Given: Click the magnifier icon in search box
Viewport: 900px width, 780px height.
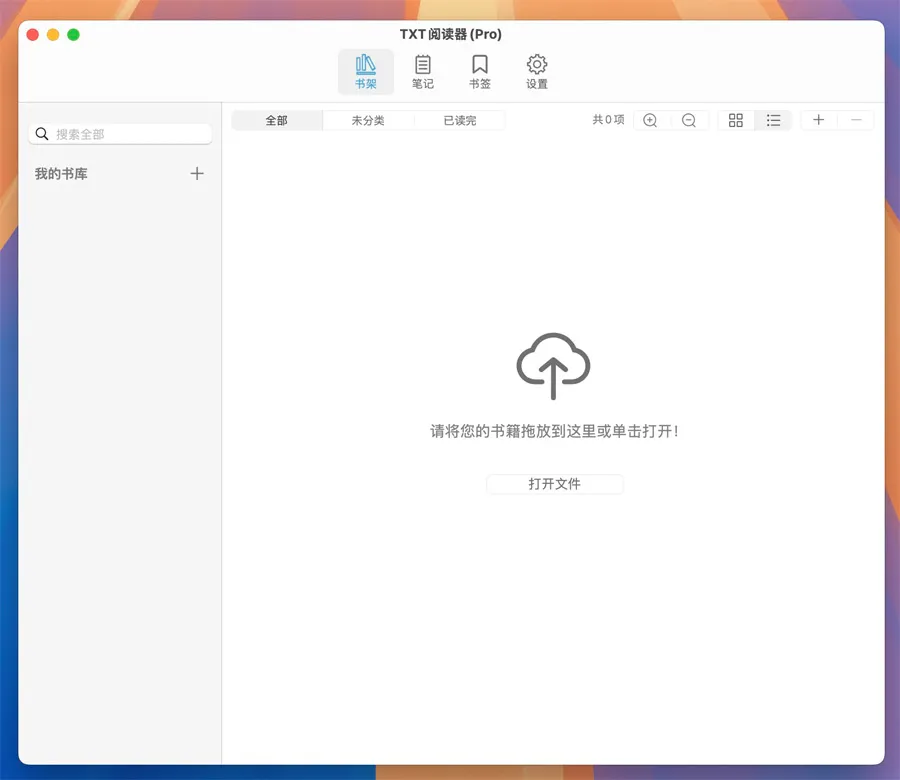Looking at the screenshot, I should click(x=42, y=134).
